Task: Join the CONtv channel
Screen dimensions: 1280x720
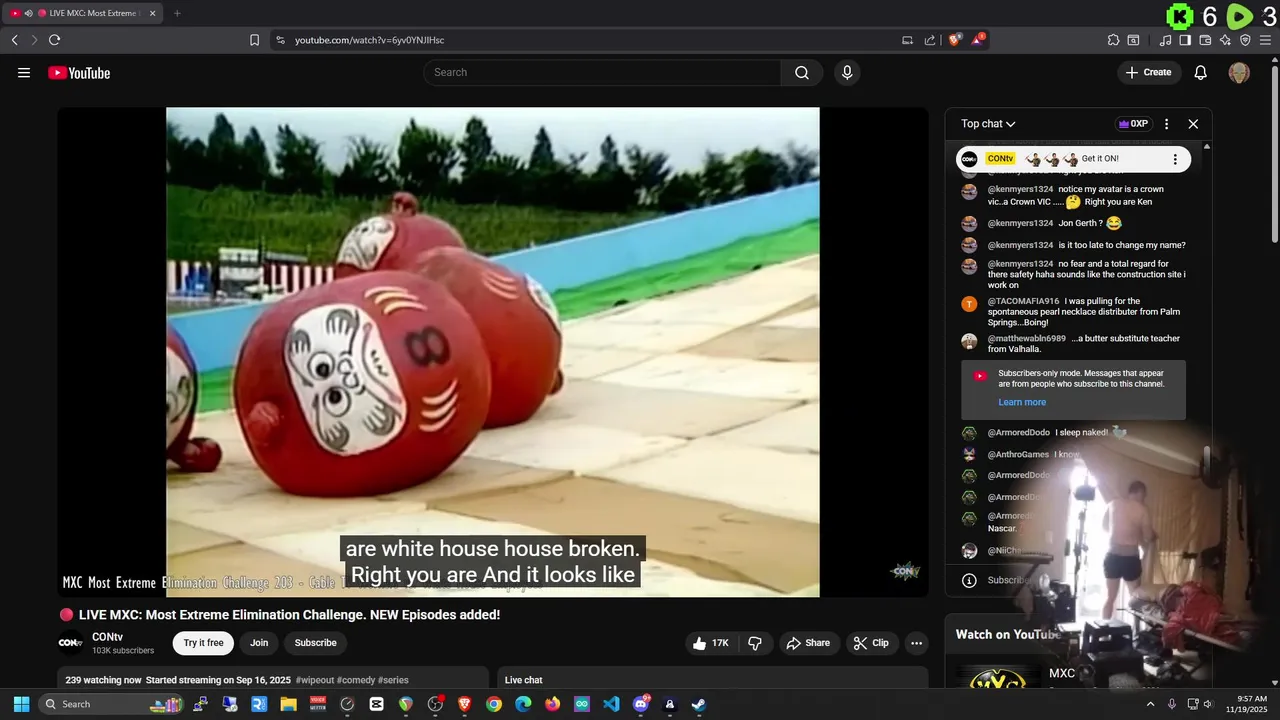Action: (x=259, y=643)
